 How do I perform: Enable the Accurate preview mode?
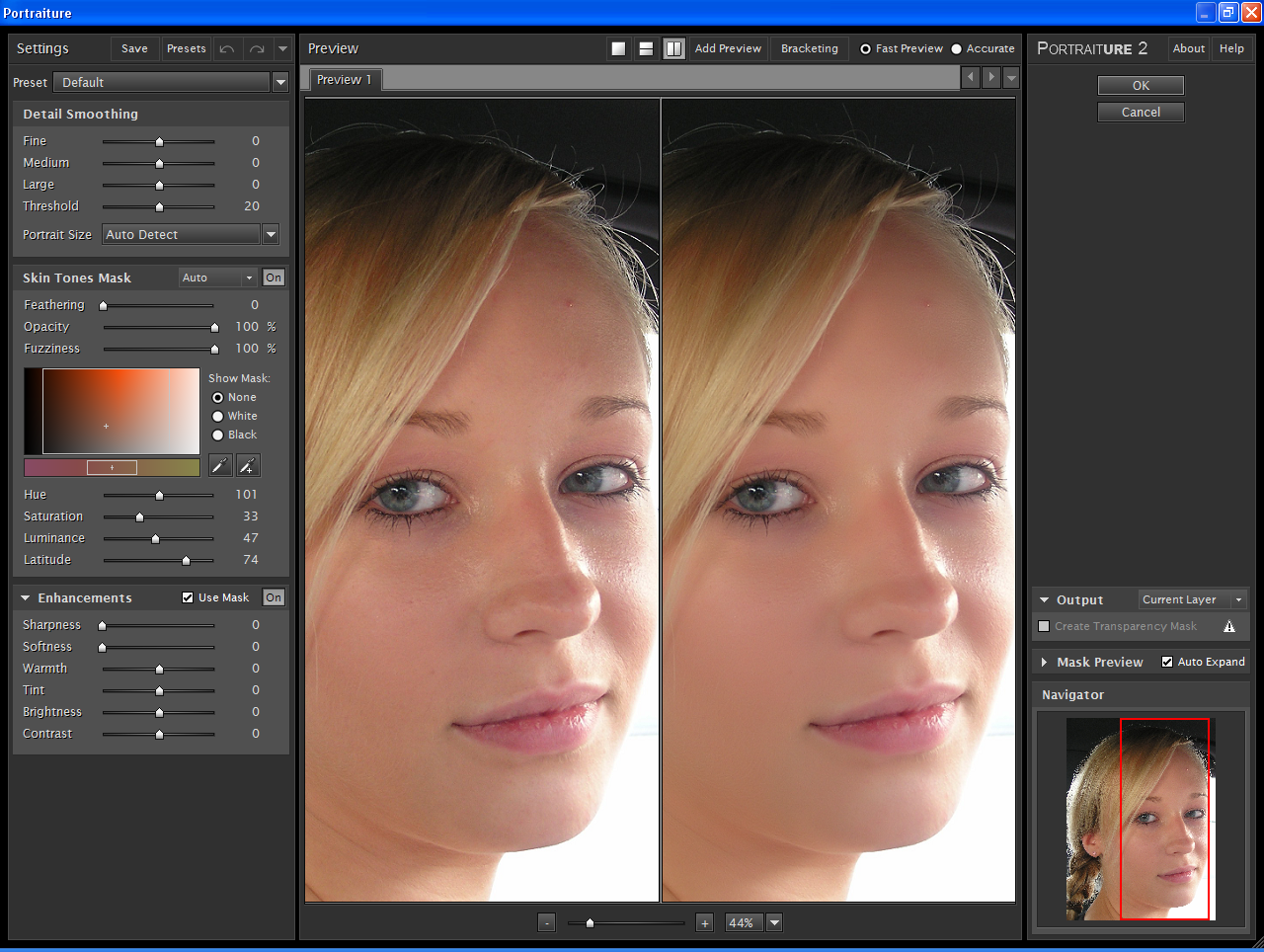pos(954,47)
